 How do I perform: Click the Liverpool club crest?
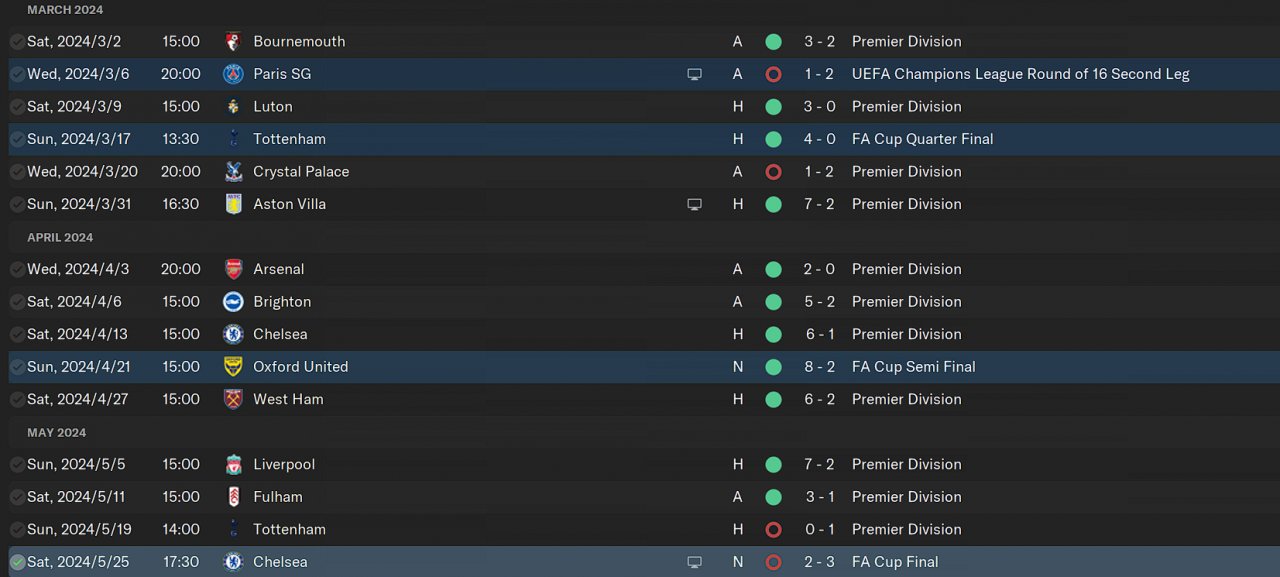(x=233, y=464)
